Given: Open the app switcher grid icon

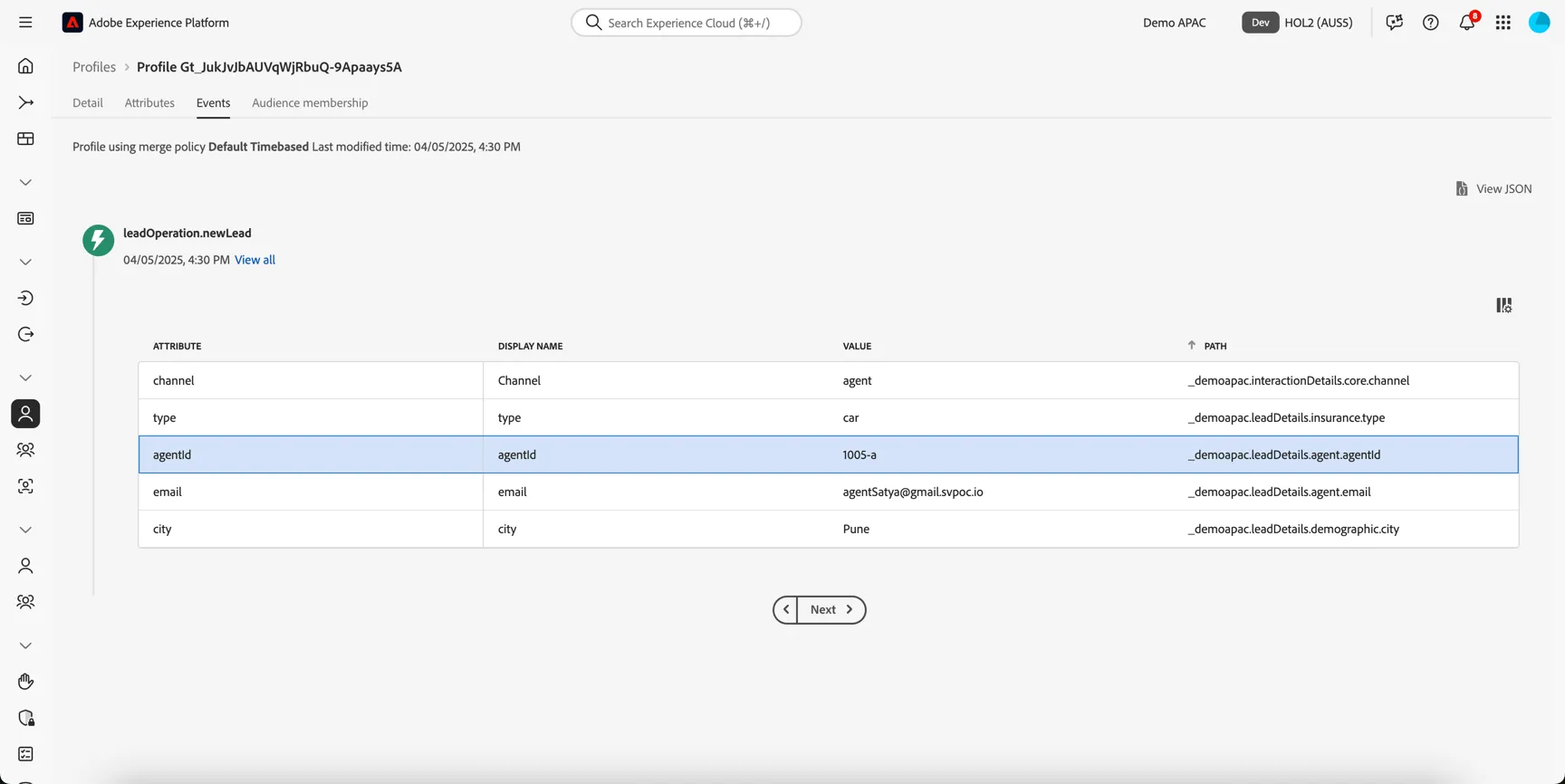Looking at the screenshot, I should point(1503,23).
